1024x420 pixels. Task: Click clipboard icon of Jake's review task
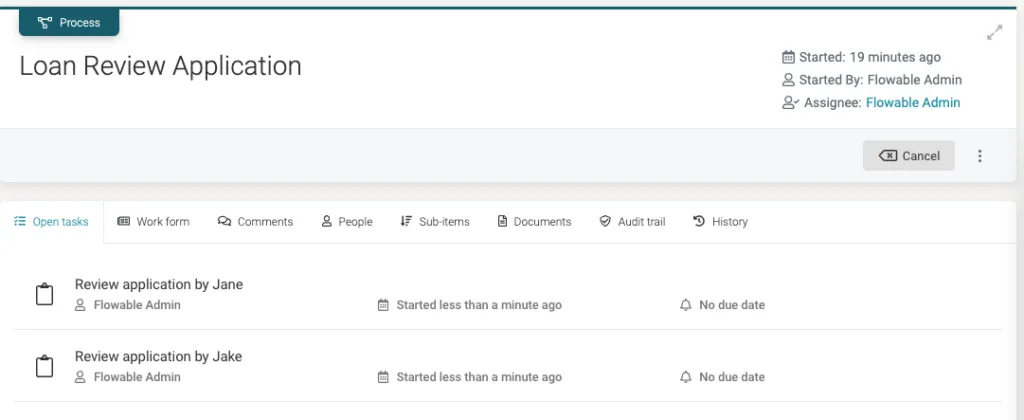coord(44,366)
